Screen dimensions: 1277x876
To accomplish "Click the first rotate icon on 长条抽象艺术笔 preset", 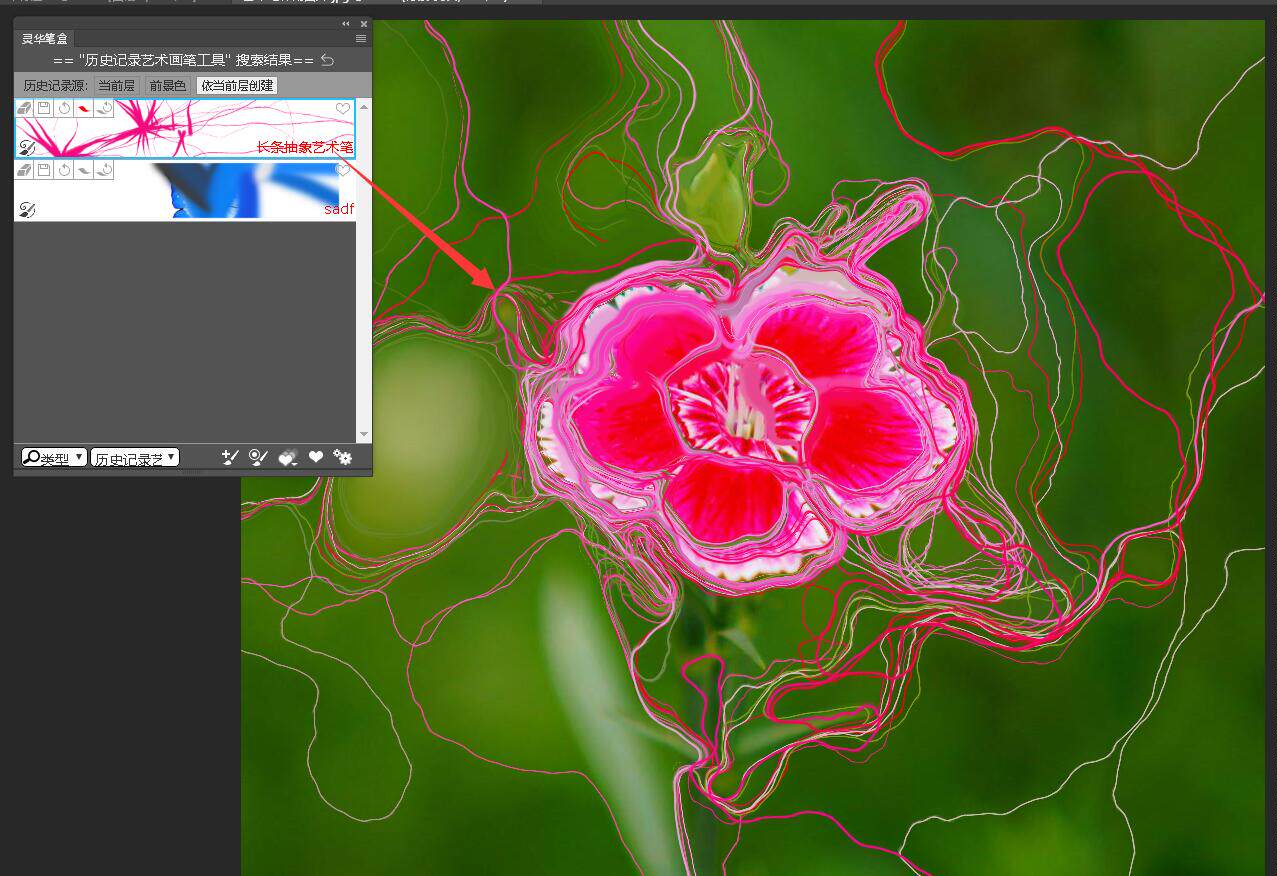I will click(x=64, y=108).
